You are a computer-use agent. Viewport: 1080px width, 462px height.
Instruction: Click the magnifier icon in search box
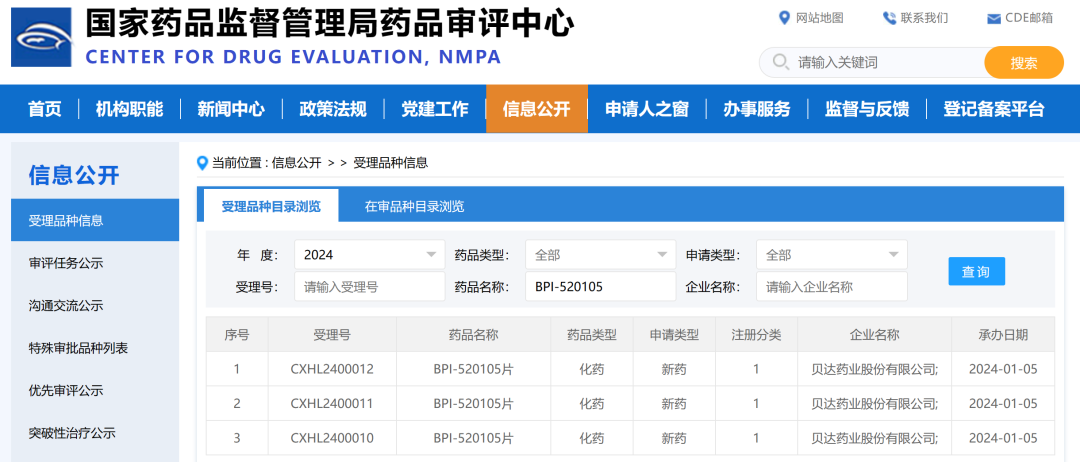tap(779, 62)
